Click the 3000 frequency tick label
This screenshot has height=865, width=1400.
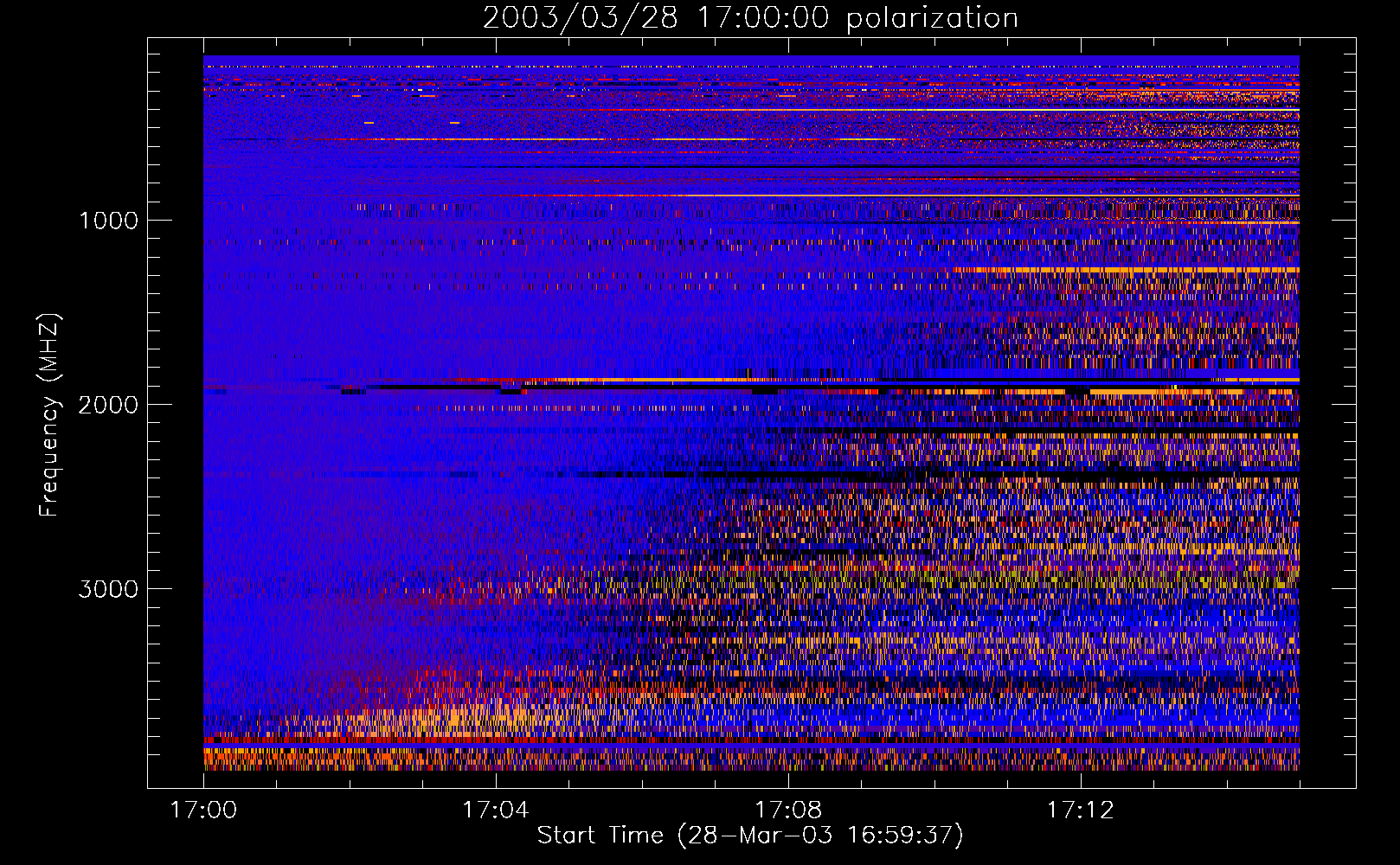coord(108,589)
